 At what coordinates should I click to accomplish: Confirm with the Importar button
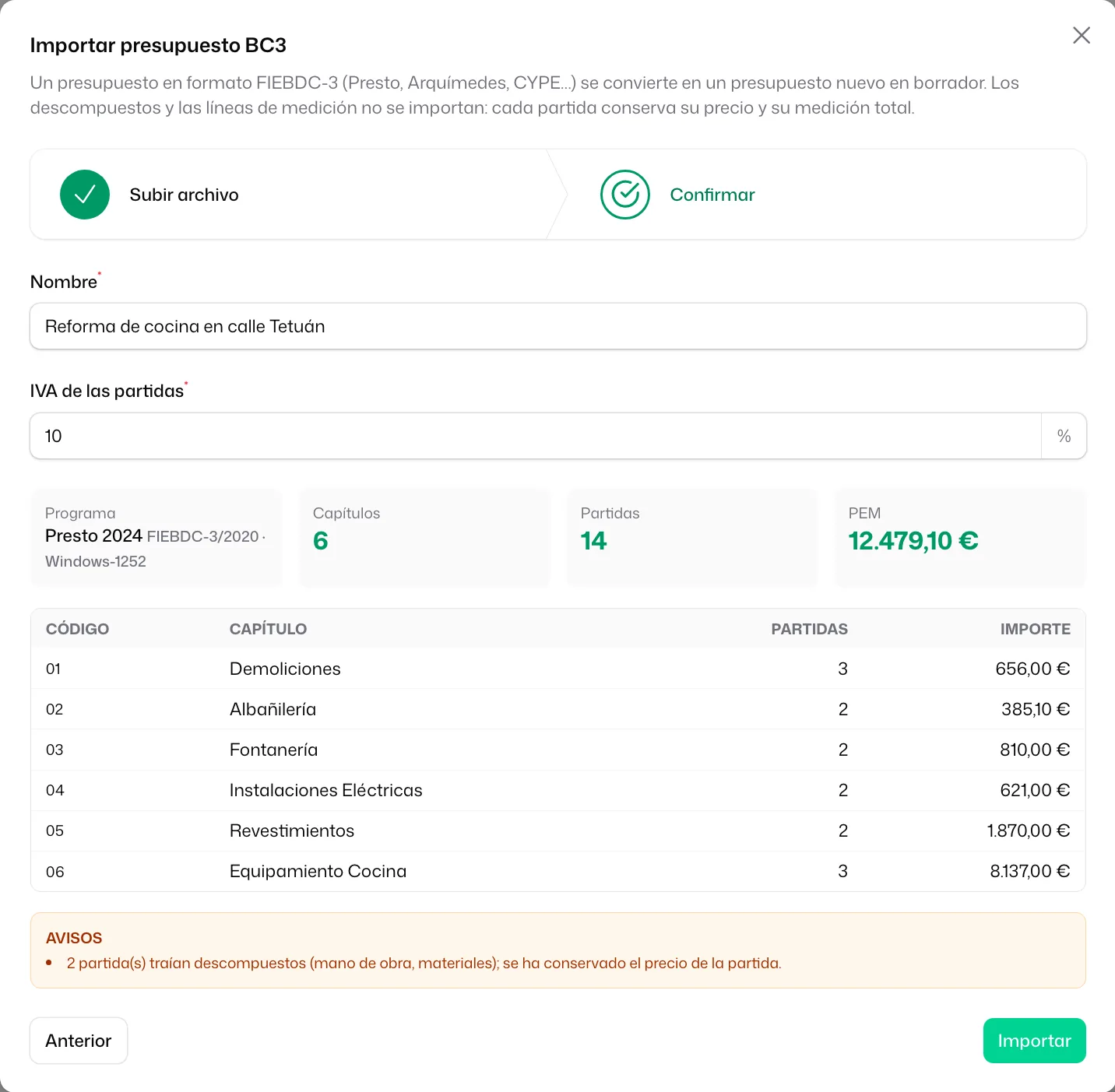coord(1034,1041)
